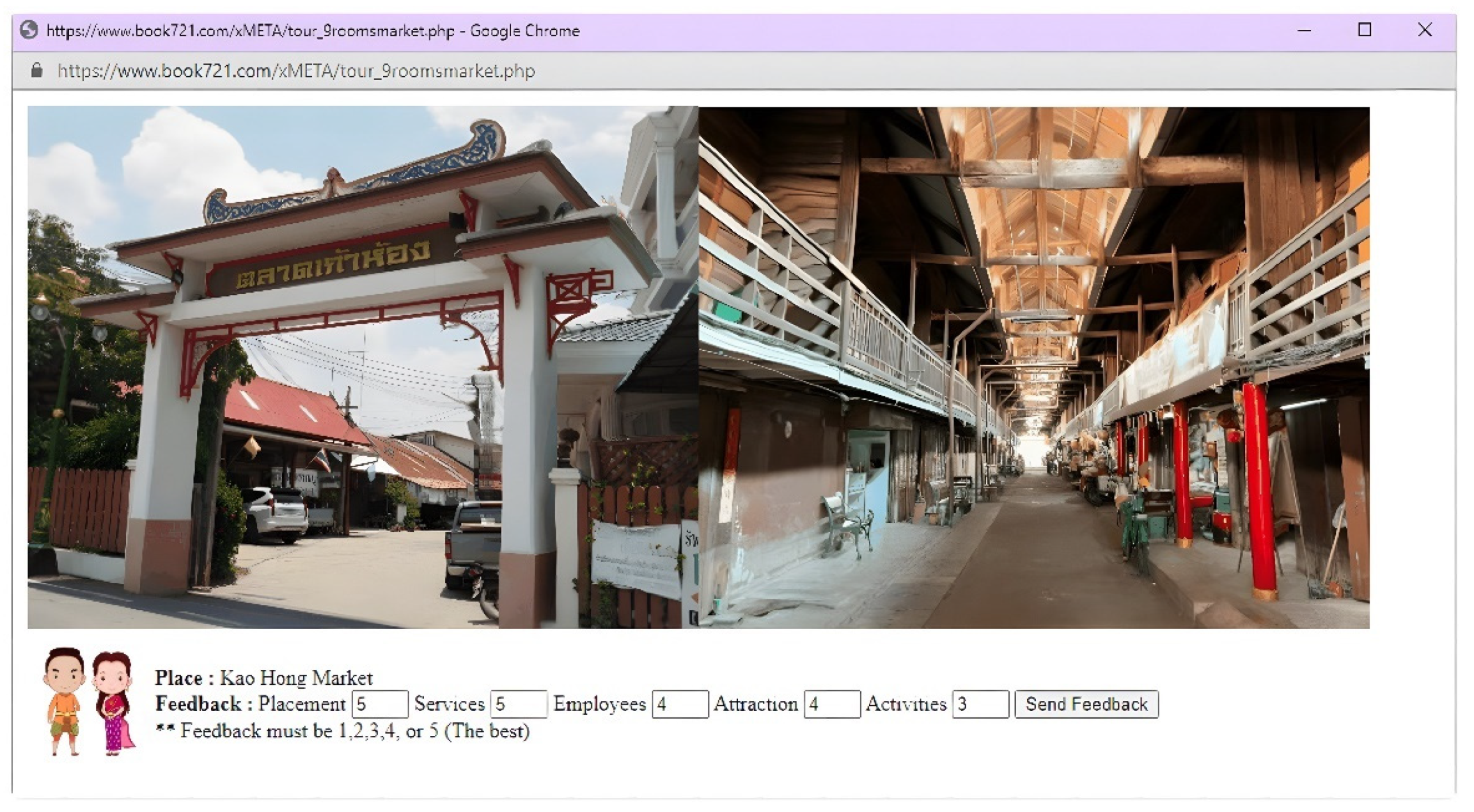The width and height of the screenshot is (1474, 812).
Task: Click the Kao Hong Market place name text
Action: [x=296, y=678]
